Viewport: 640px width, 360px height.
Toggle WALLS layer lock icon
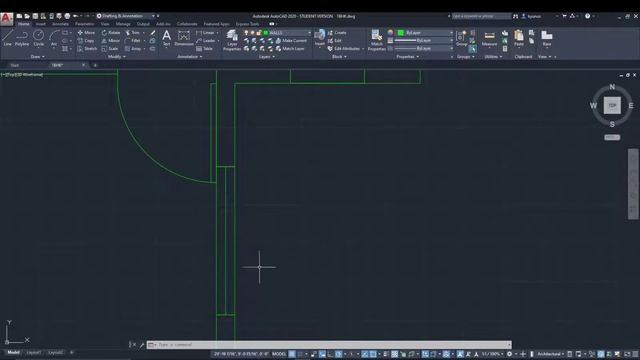(259, 33)
